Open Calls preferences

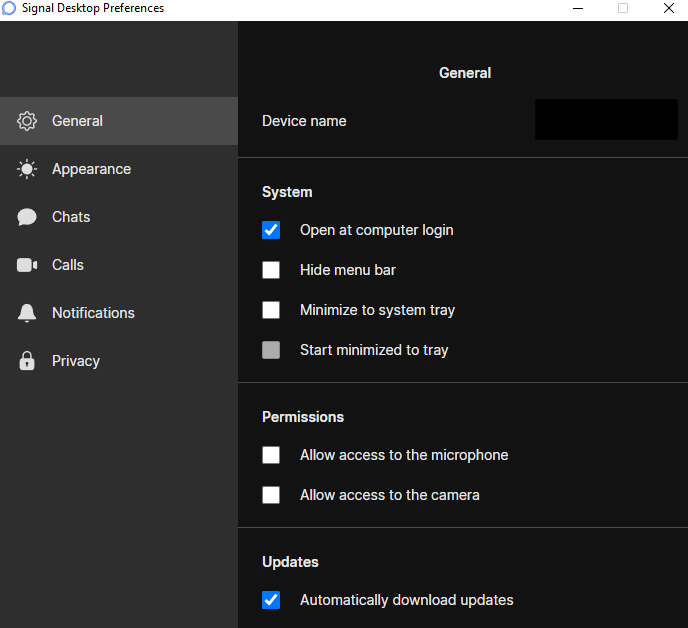click(119, 265)
